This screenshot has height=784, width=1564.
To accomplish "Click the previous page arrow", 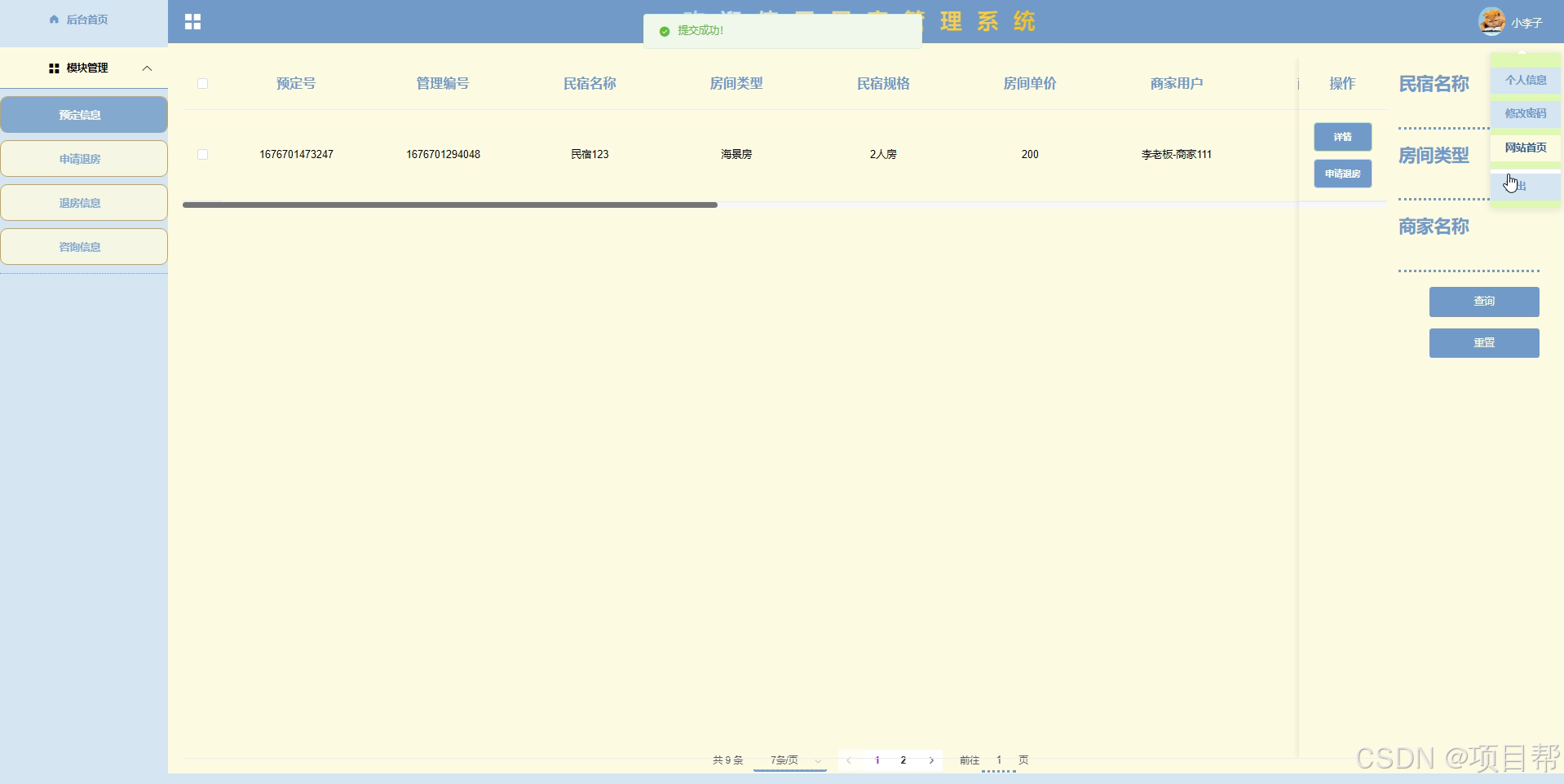I will pos(849,760).
